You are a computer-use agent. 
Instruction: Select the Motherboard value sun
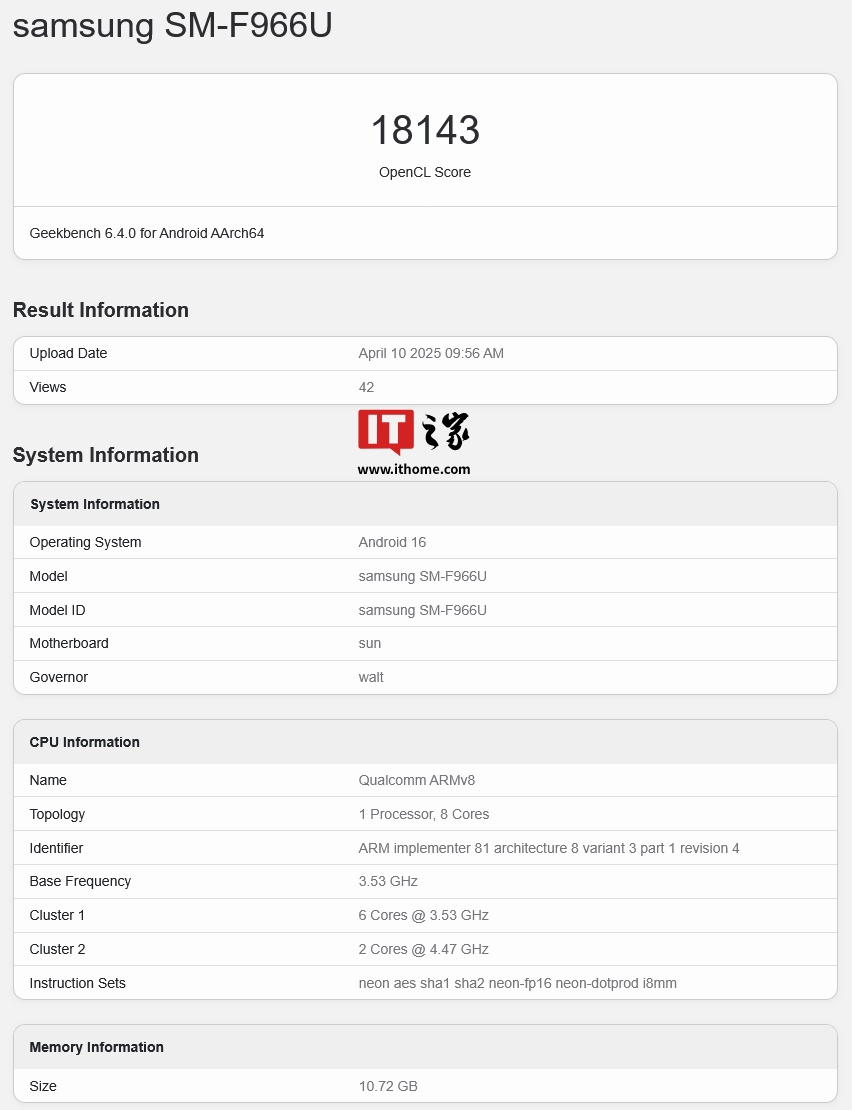[370, 643]
